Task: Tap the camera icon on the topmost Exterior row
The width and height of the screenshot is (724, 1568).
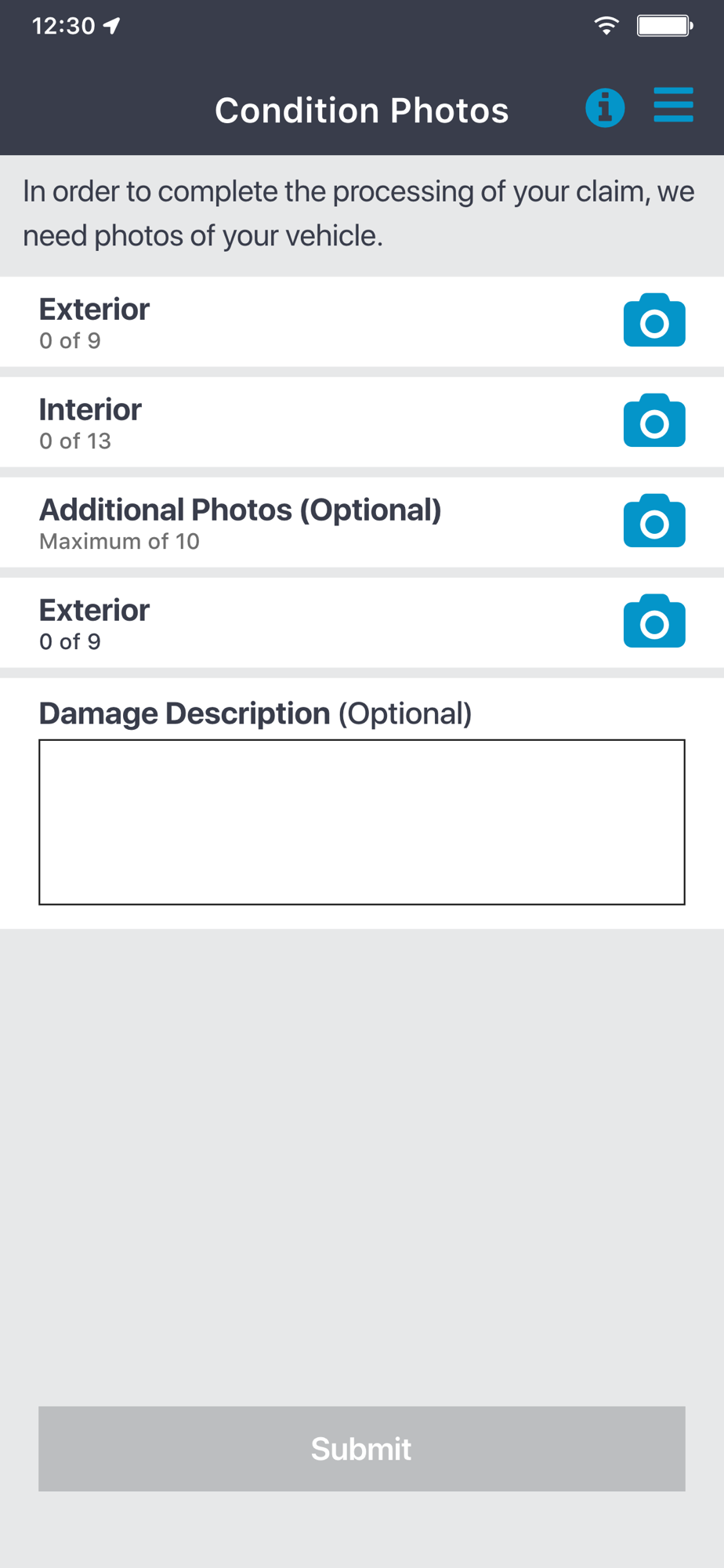Action: click(x=654, y=321)
